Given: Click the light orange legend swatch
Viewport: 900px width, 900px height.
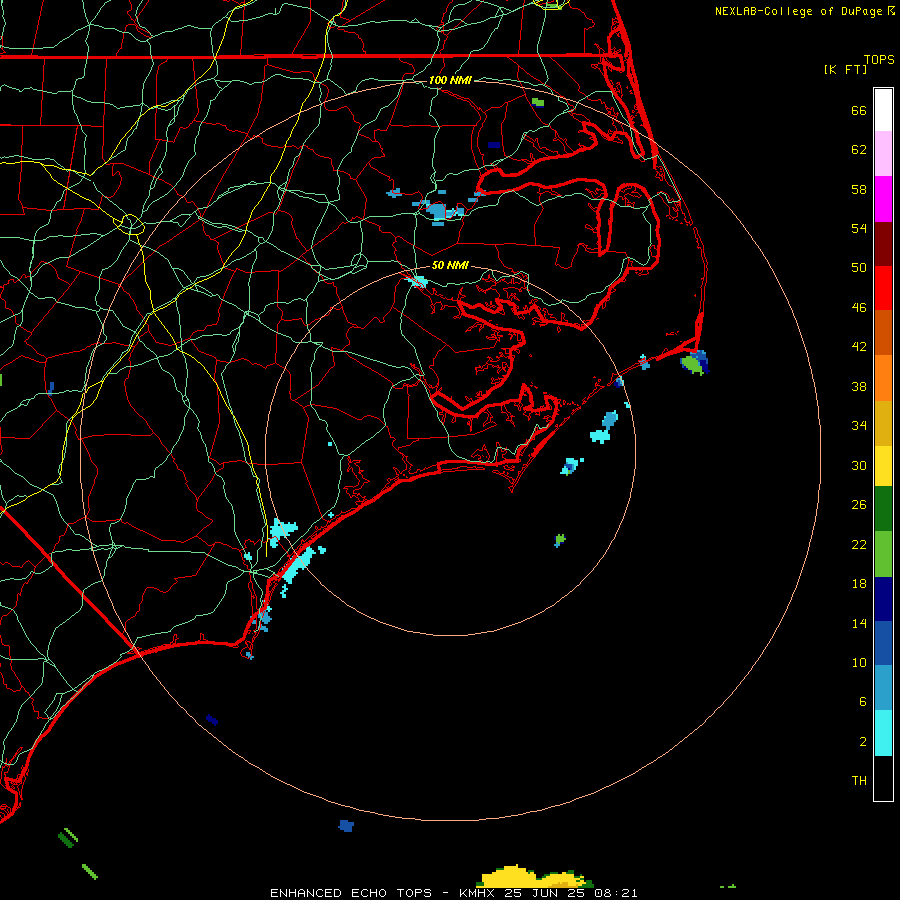Looking at the screenshot, I should (x=883, y=378).
